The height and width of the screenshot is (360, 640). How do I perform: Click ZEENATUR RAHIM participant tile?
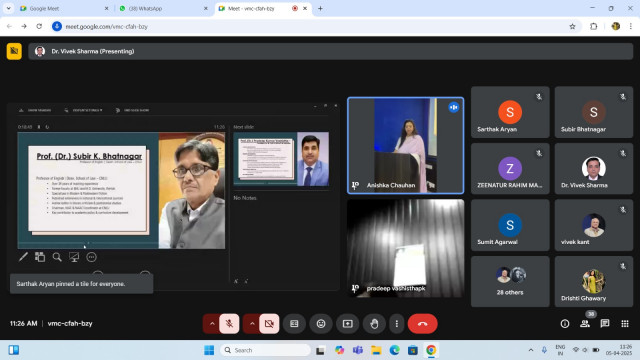(x=510, y=169)
